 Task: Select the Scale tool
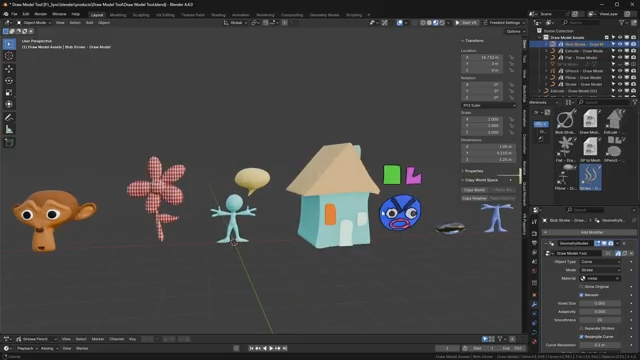(9, 93)
